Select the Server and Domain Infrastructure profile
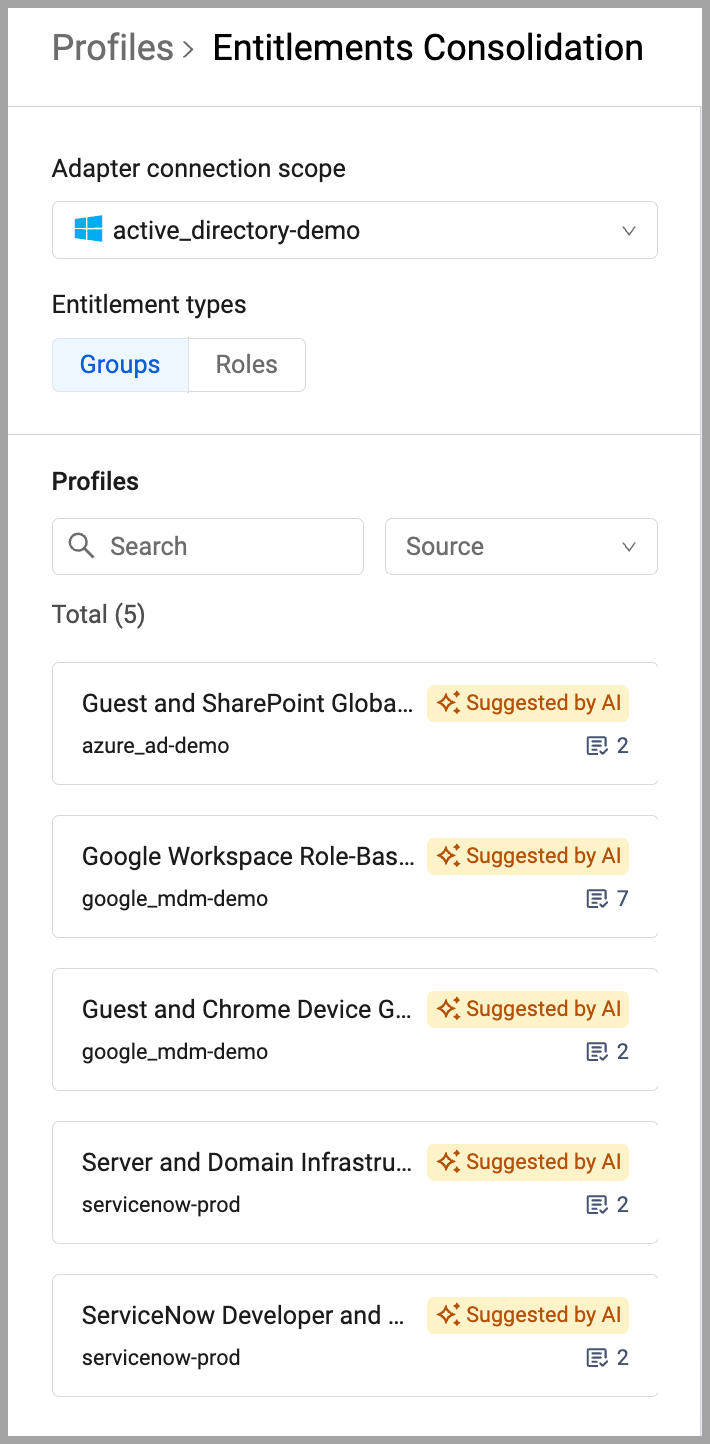Image resolution: width=710 pixels, height=1444 pixels. [248, 1163]
